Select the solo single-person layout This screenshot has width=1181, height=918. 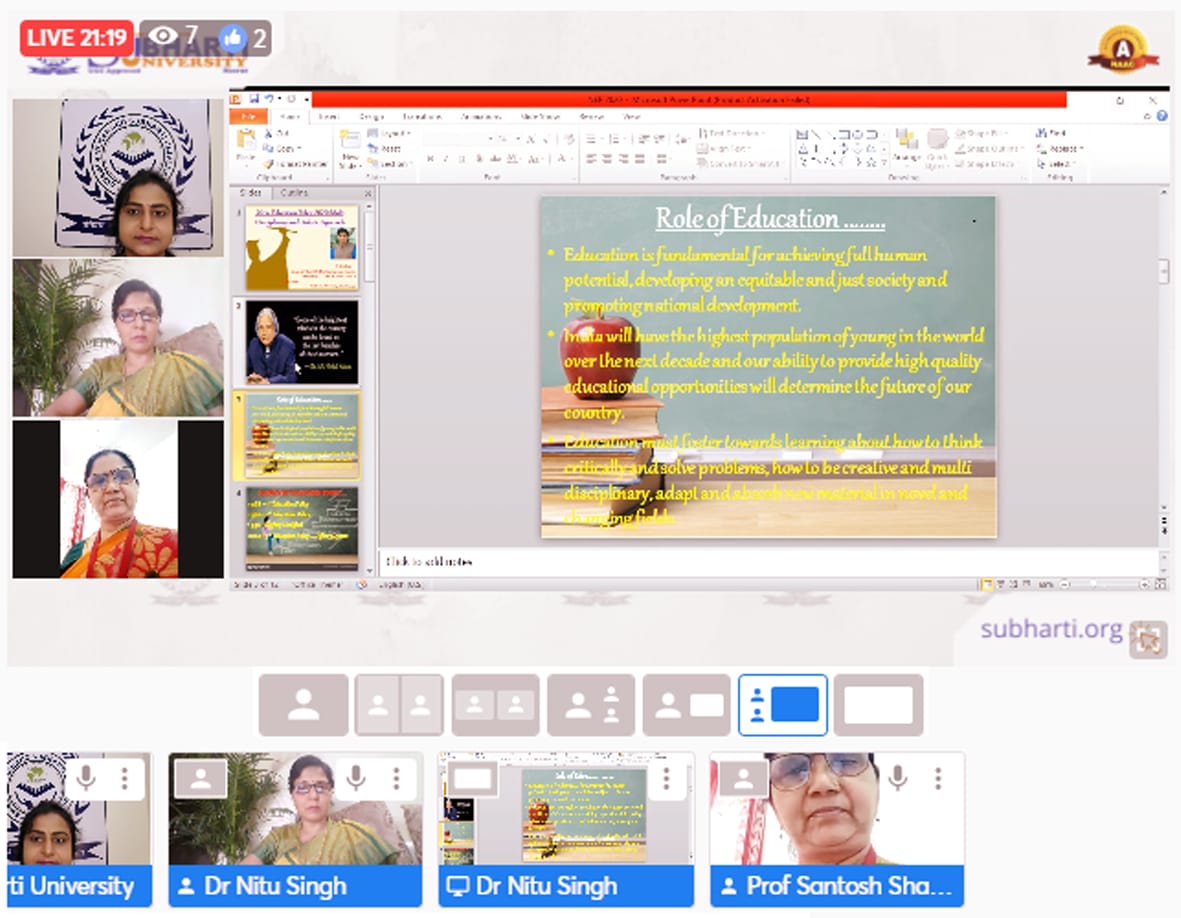(304, 705)
